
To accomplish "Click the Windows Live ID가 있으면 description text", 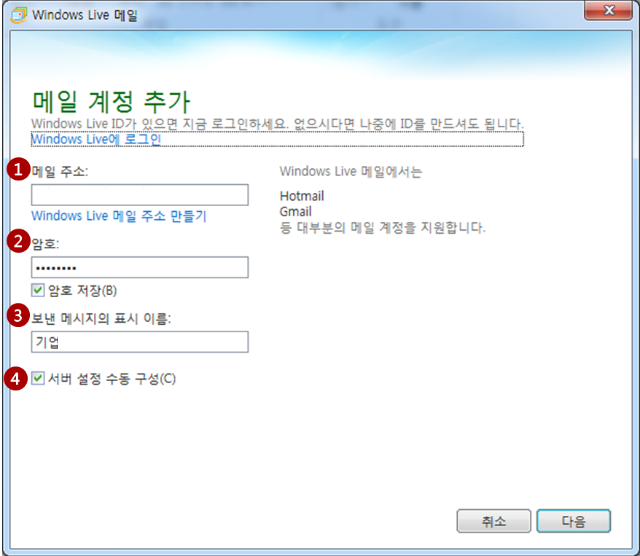I will (x=277, y=124).
